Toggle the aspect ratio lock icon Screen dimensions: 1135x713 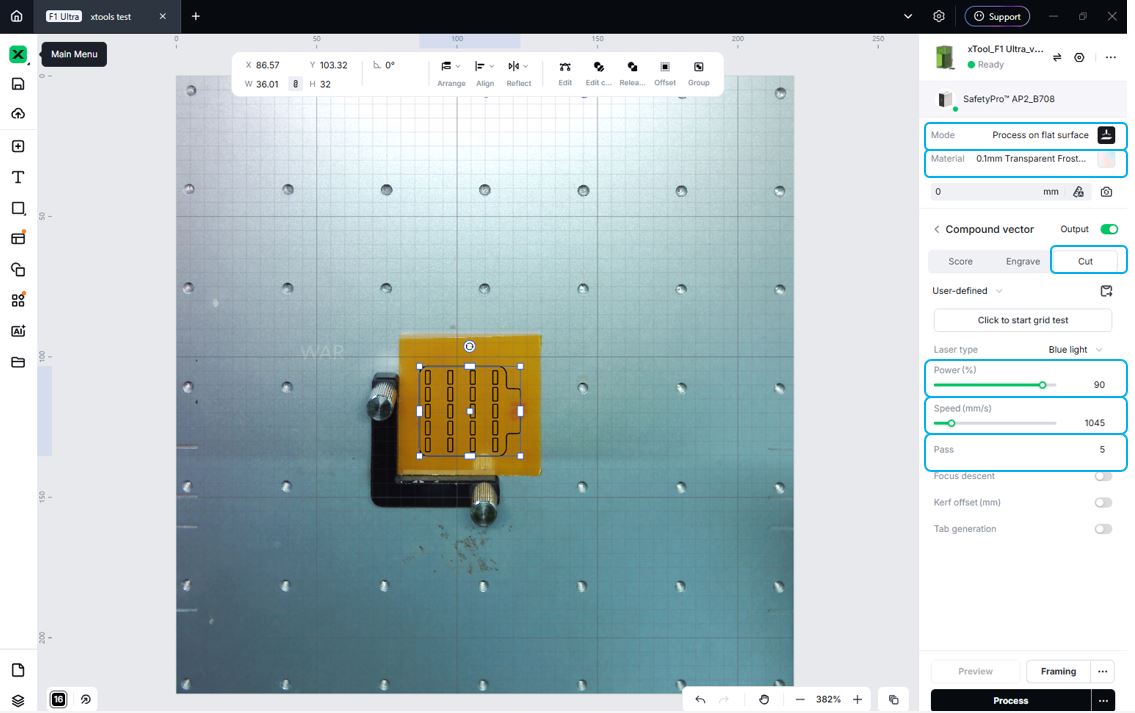coord(295,84)
